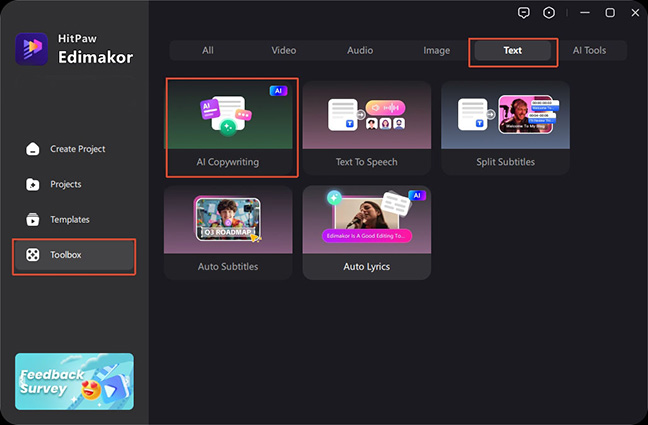Click the AI badge on Auto Lyrics card

coord(417,196)
